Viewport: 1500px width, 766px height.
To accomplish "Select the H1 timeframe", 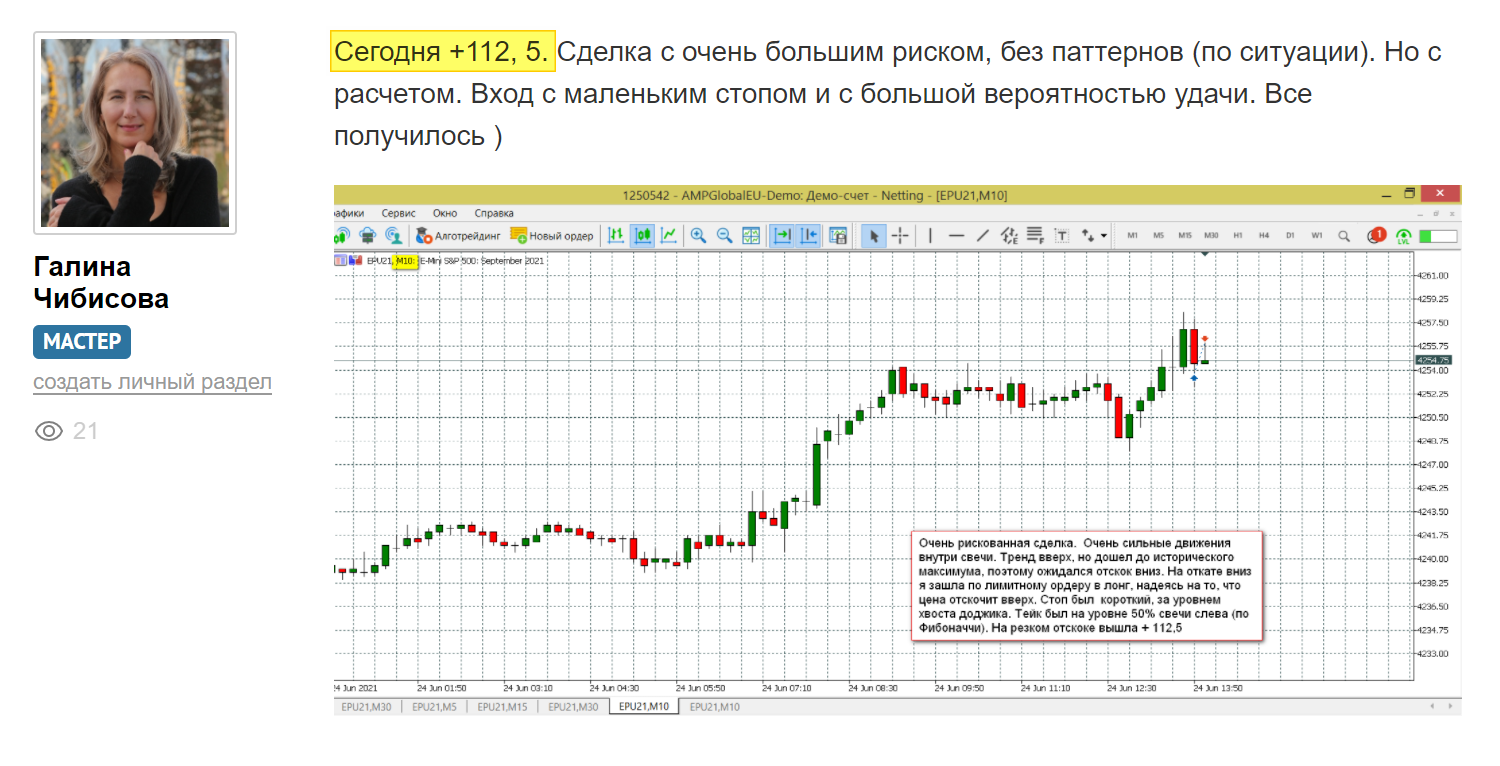I will click(x=1238, y=236).
